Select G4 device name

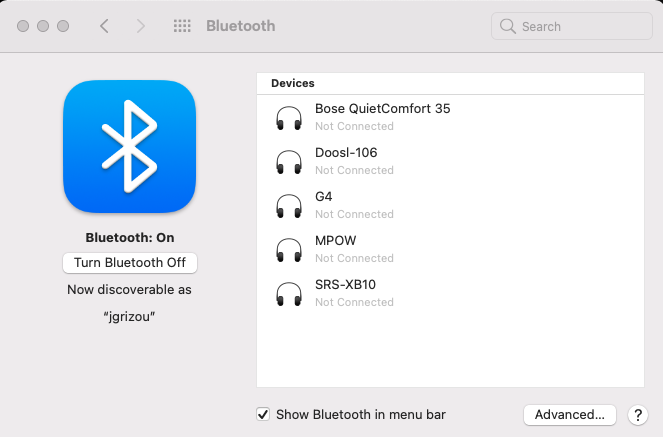[323, 197]
